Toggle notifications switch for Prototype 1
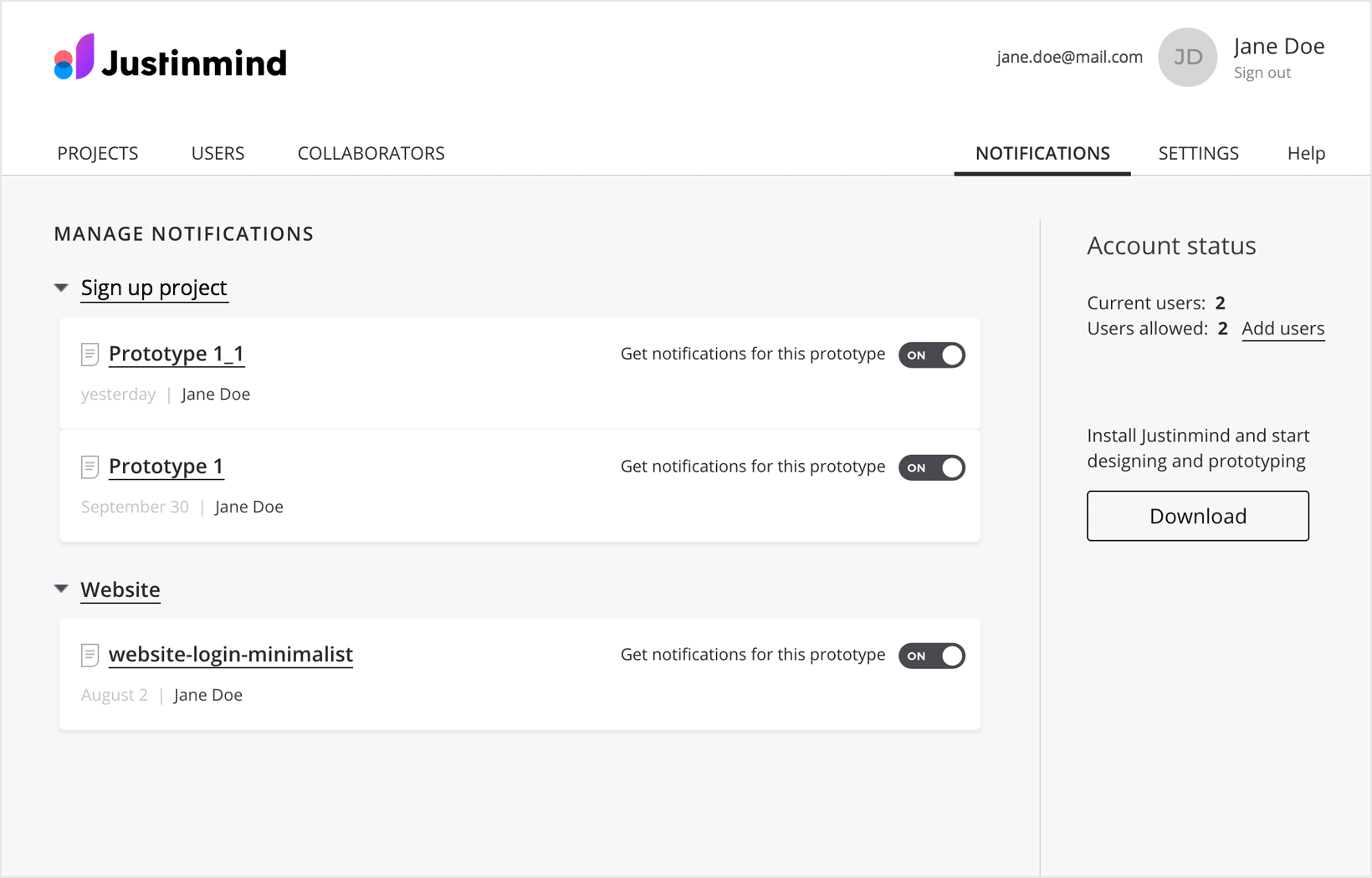 click(x=932, y=467)
